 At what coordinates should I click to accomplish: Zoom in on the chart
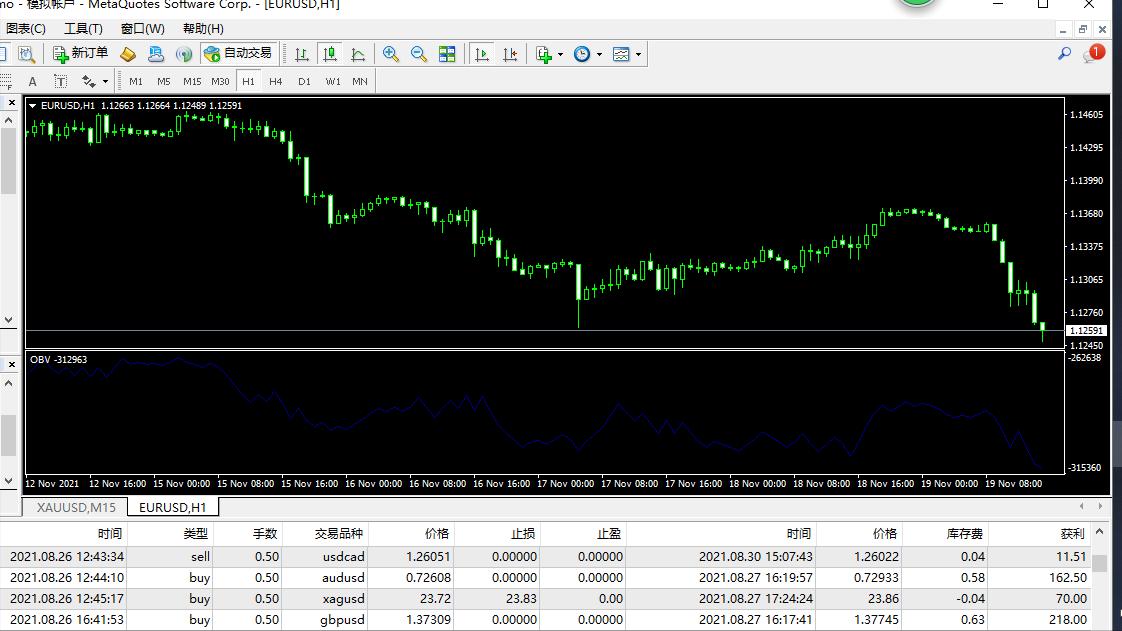tap(391, 54)
